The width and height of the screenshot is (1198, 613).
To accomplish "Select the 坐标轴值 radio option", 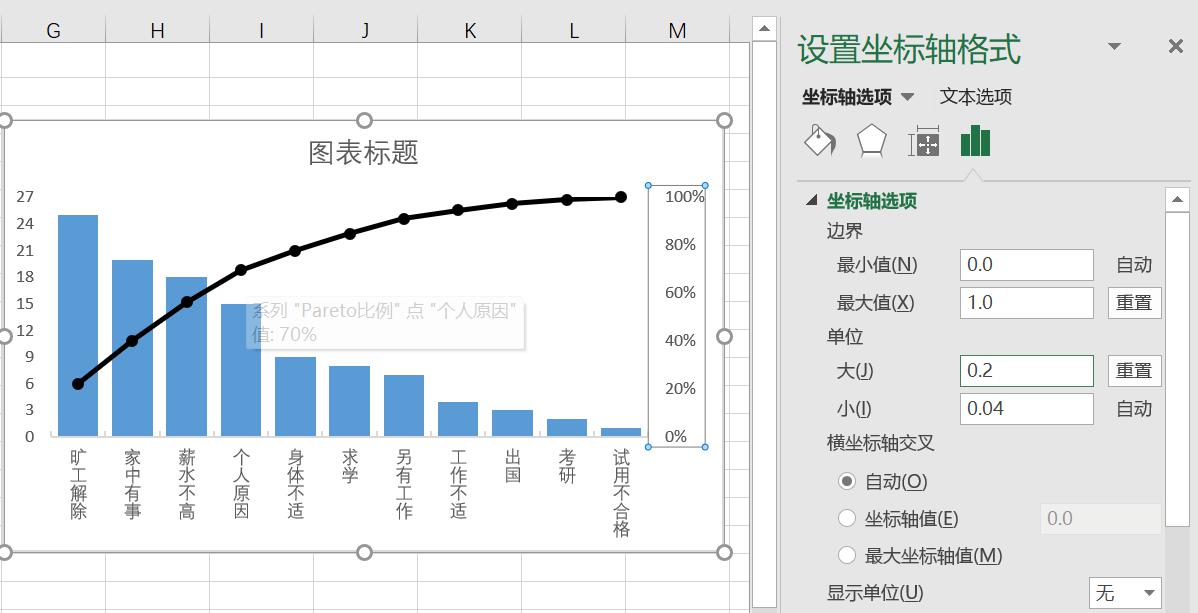I will click(847, 518).
